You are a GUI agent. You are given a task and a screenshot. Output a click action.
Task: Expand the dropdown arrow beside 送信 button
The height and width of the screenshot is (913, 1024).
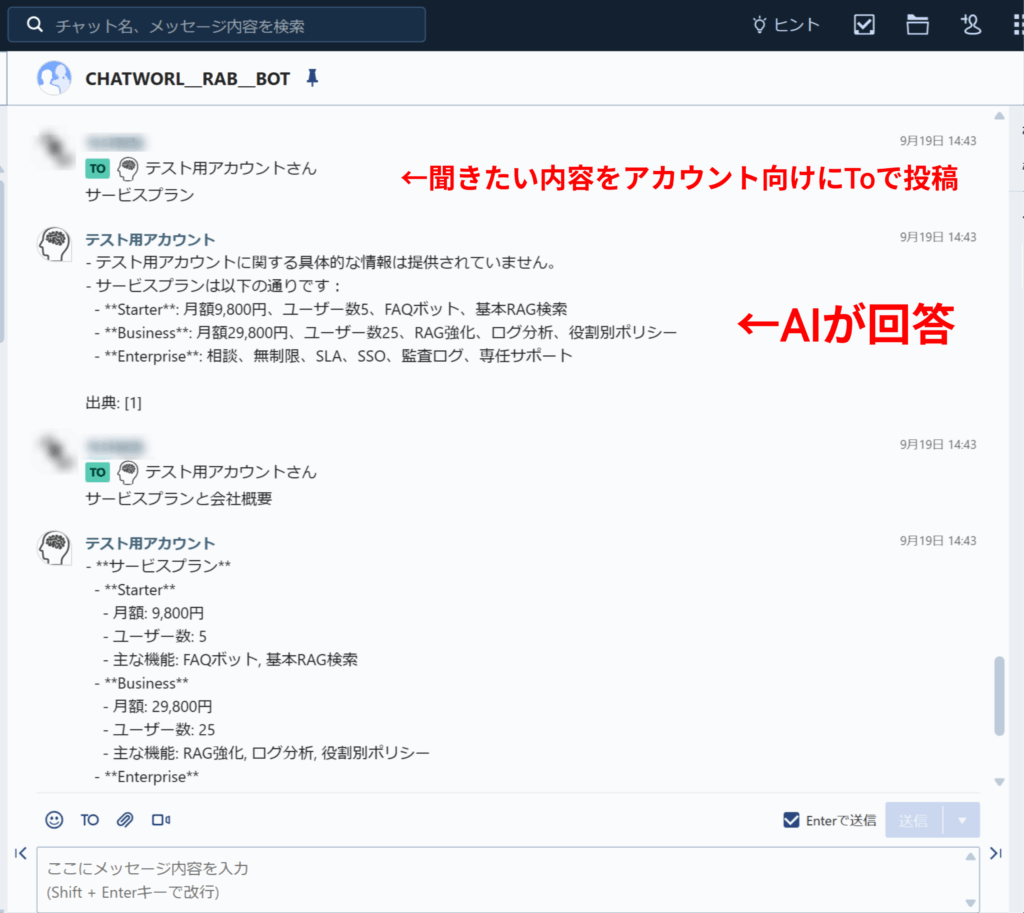(x=962, y=820)
